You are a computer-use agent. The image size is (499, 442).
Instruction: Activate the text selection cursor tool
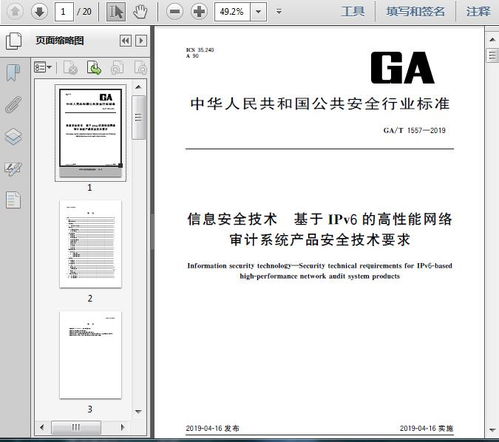116,12
